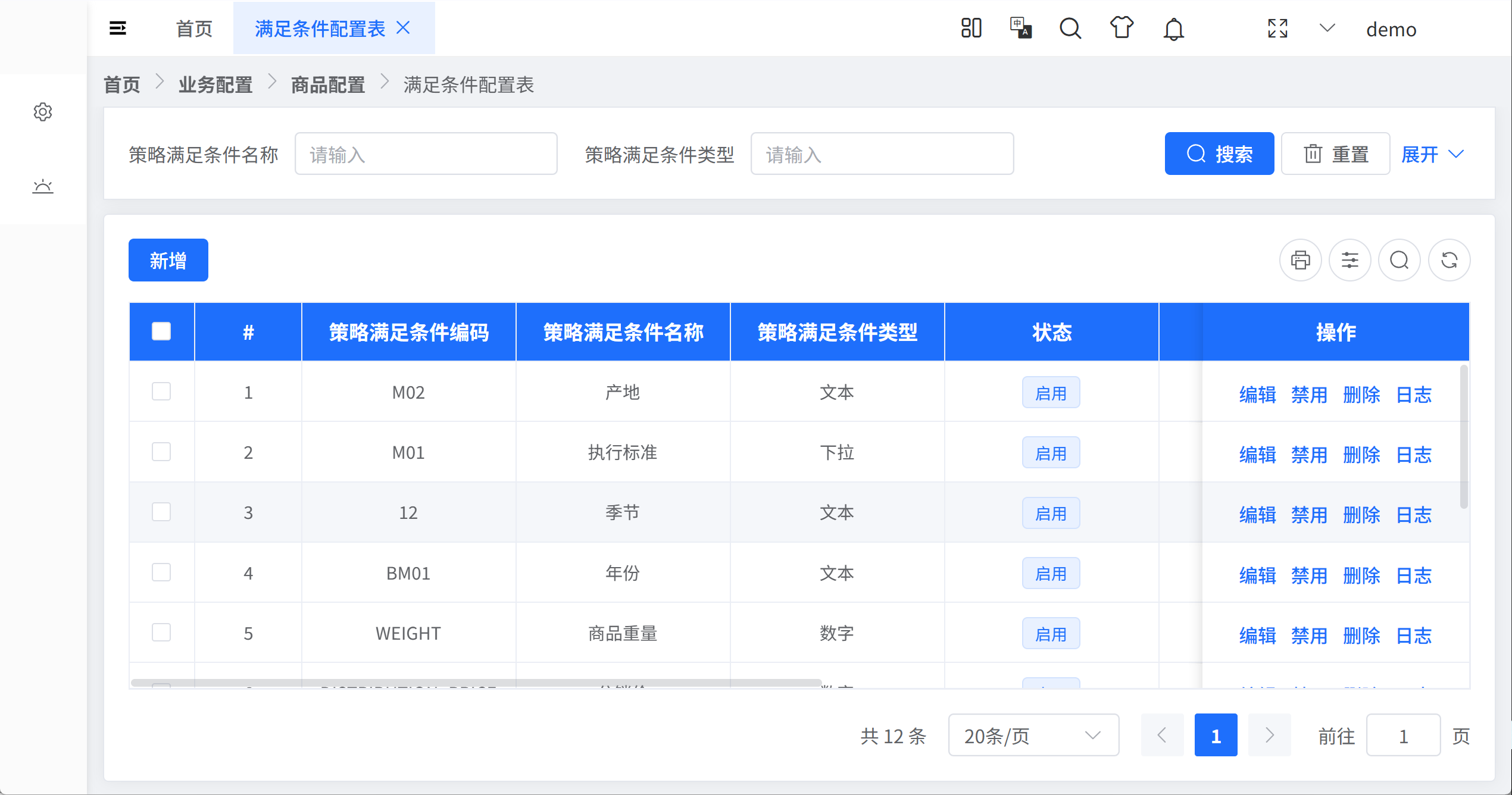Open the notifications bell icon
This screenshot has height=795, width=1512.
click(x=1173, y=29)
